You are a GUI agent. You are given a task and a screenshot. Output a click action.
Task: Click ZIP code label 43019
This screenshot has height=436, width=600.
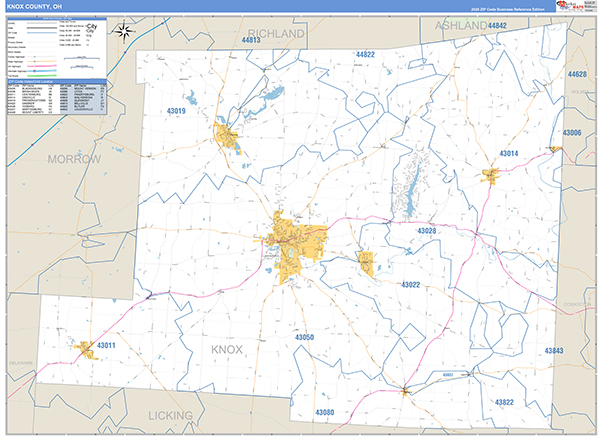tap(176, 111)
